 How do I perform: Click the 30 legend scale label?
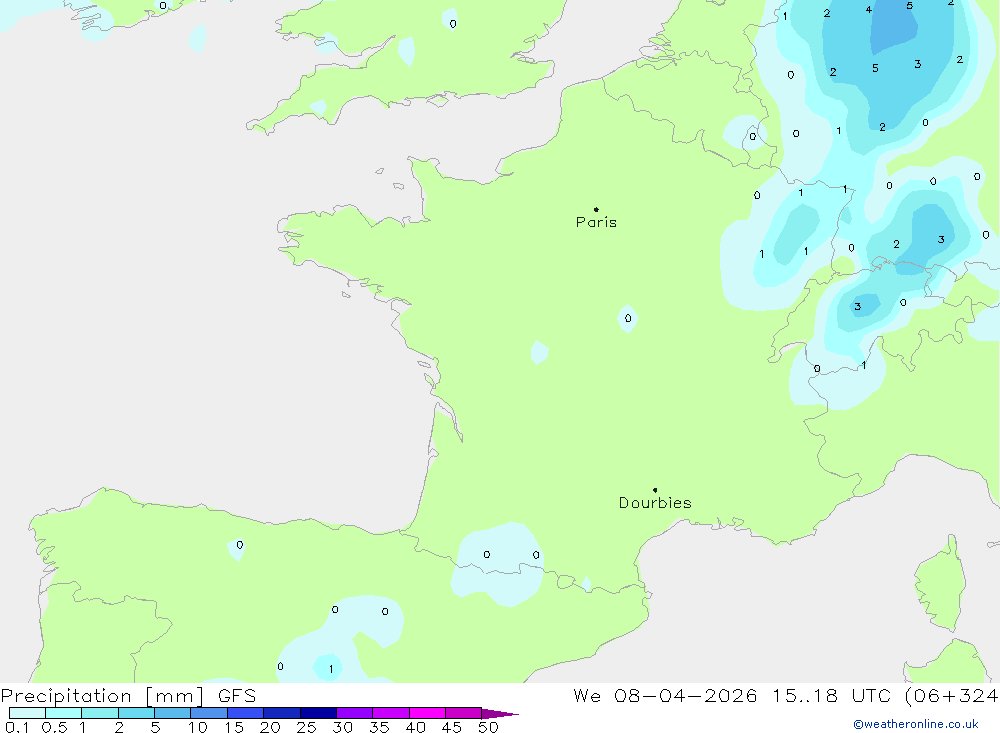coord(342,727)
